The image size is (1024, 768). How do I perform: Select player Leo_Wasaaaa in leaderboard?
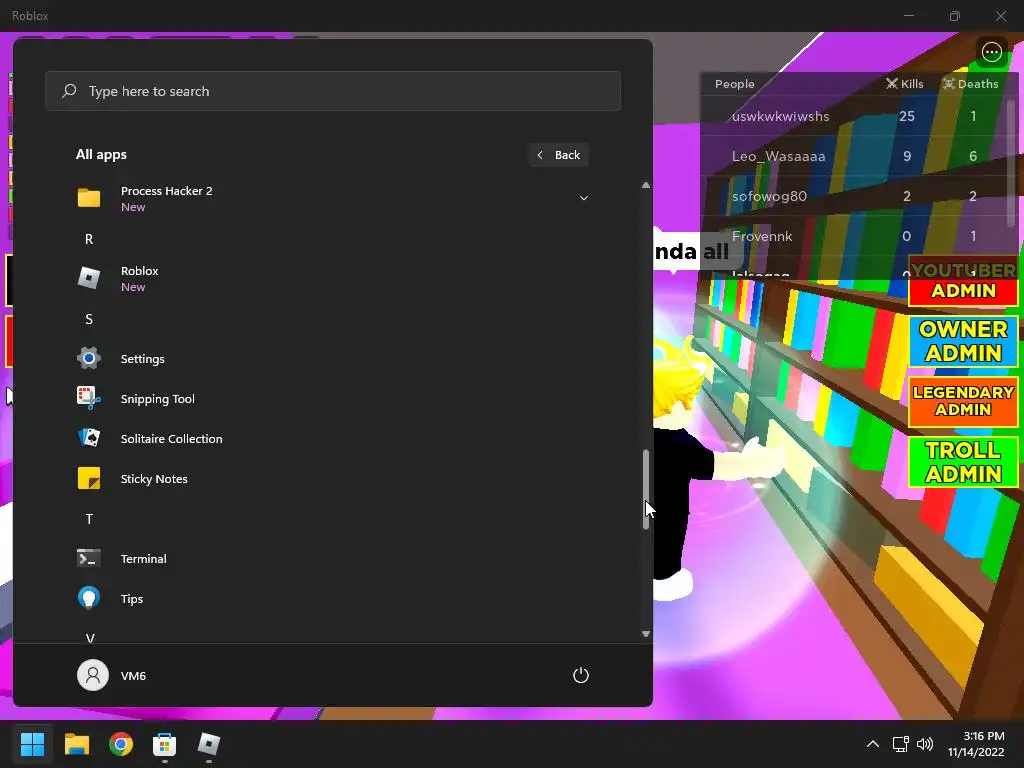[778, 156]
